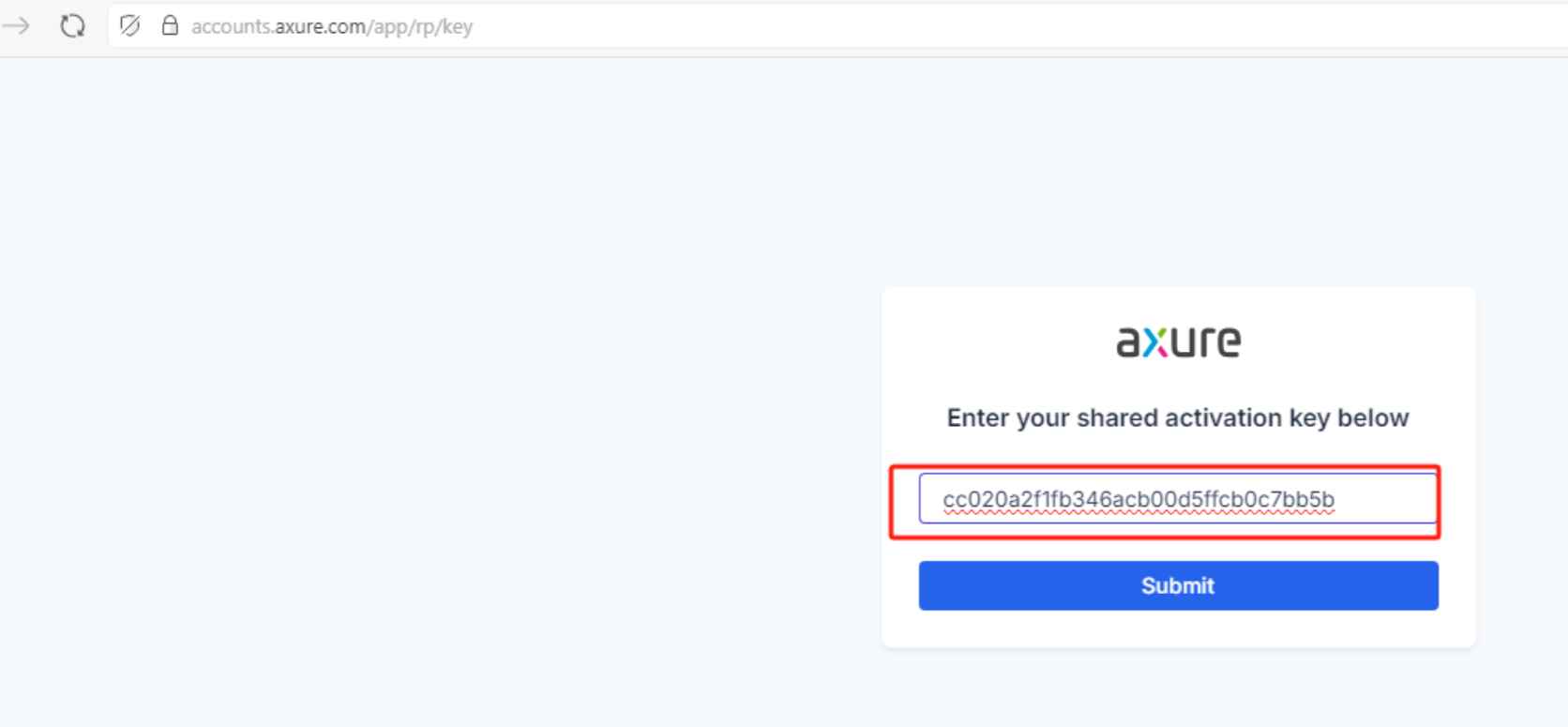Go forward in browser history
1568x727 pixels.
(x=16, y=26)
